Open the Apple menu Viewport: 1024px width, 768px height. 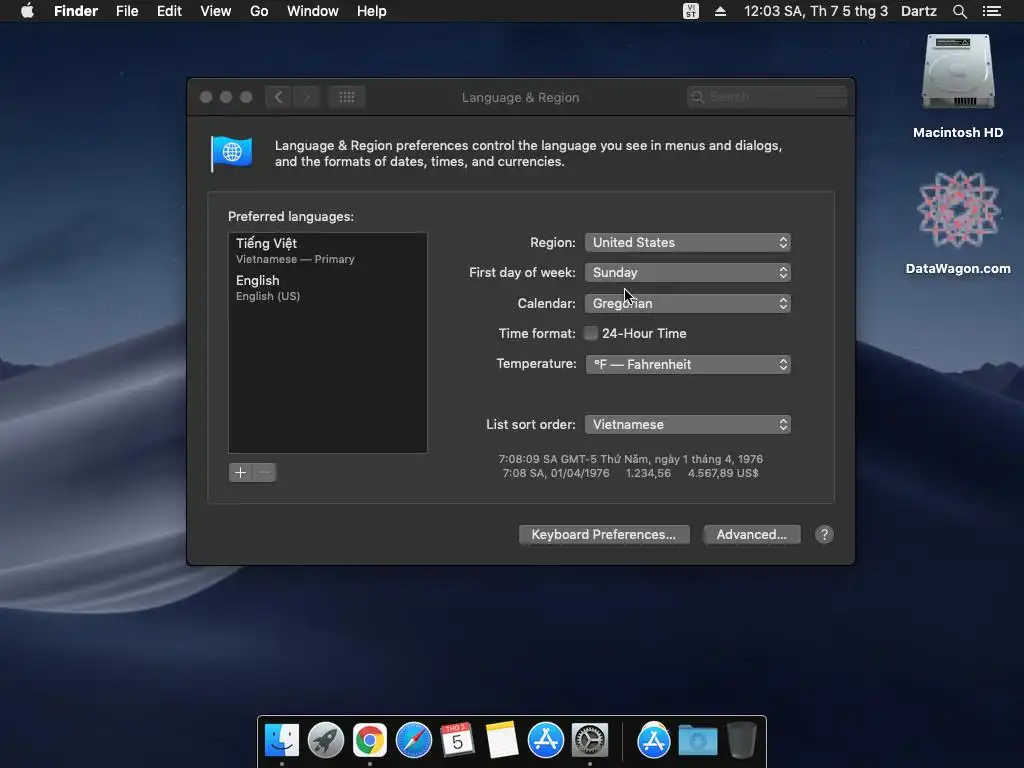pos(27,11)
